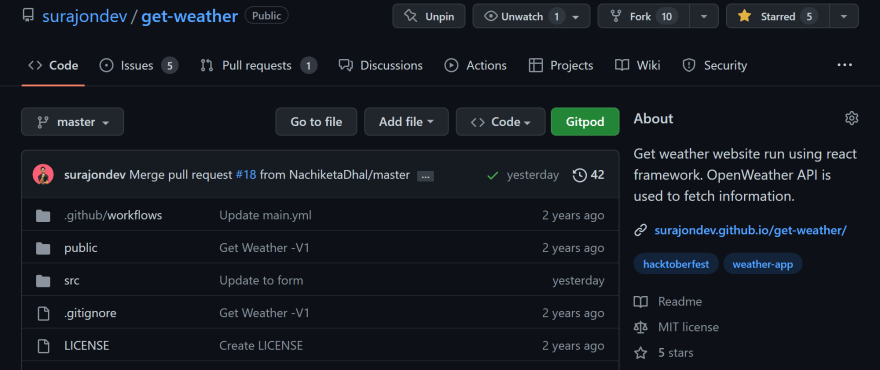This screenshot has width=880, height=370.
Task: Click the public folder icon
Action: click(x=43, y=248)
